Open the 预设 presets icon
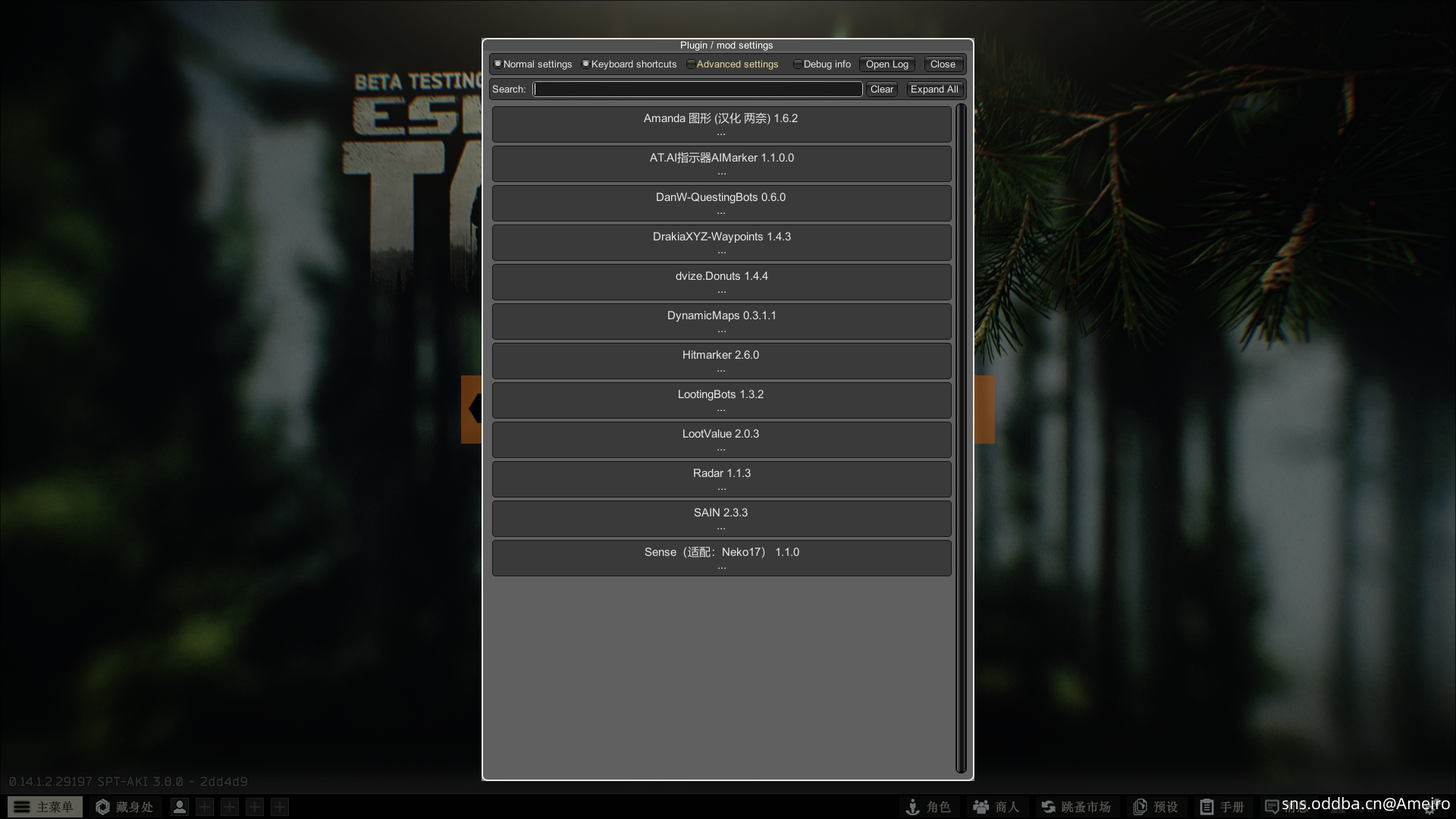This screenshot has width=1456, height=819. [x=1155, y=807]
